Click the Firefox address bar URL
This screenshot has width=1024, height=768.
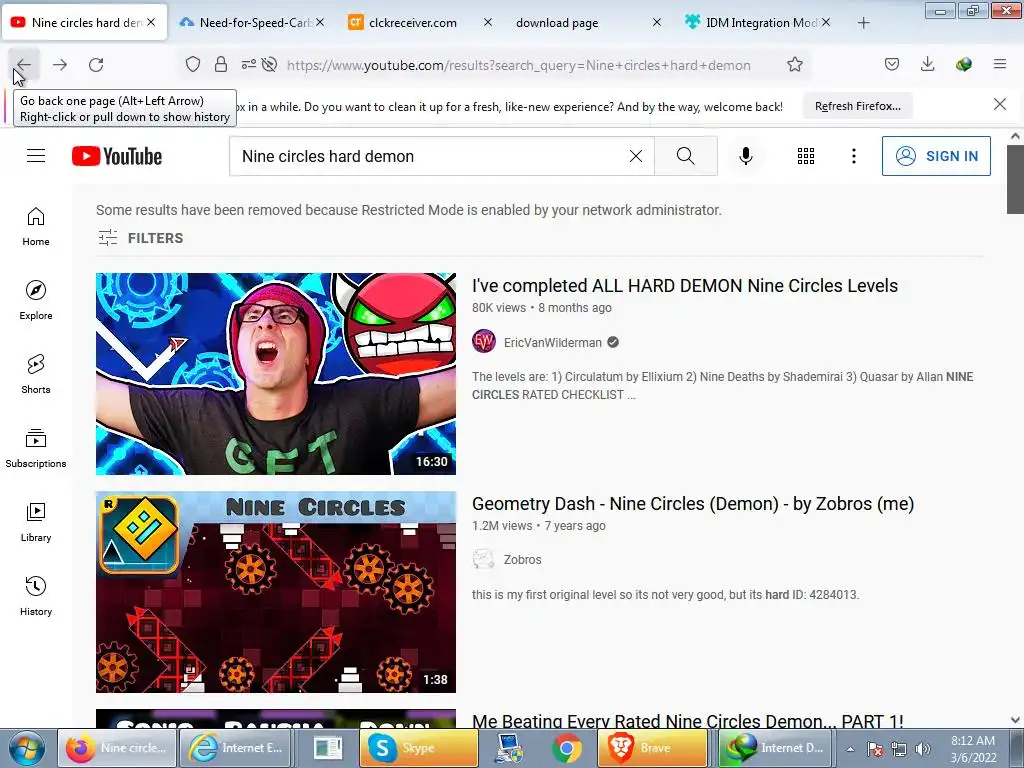pyautogui.click(x=519, y=65)
